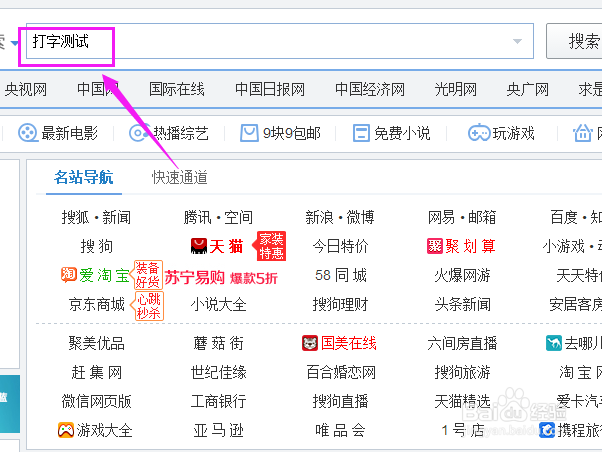This screenshot has width=602, height=452.
Task: Open the 央视网 link
Action: [26, 89]
